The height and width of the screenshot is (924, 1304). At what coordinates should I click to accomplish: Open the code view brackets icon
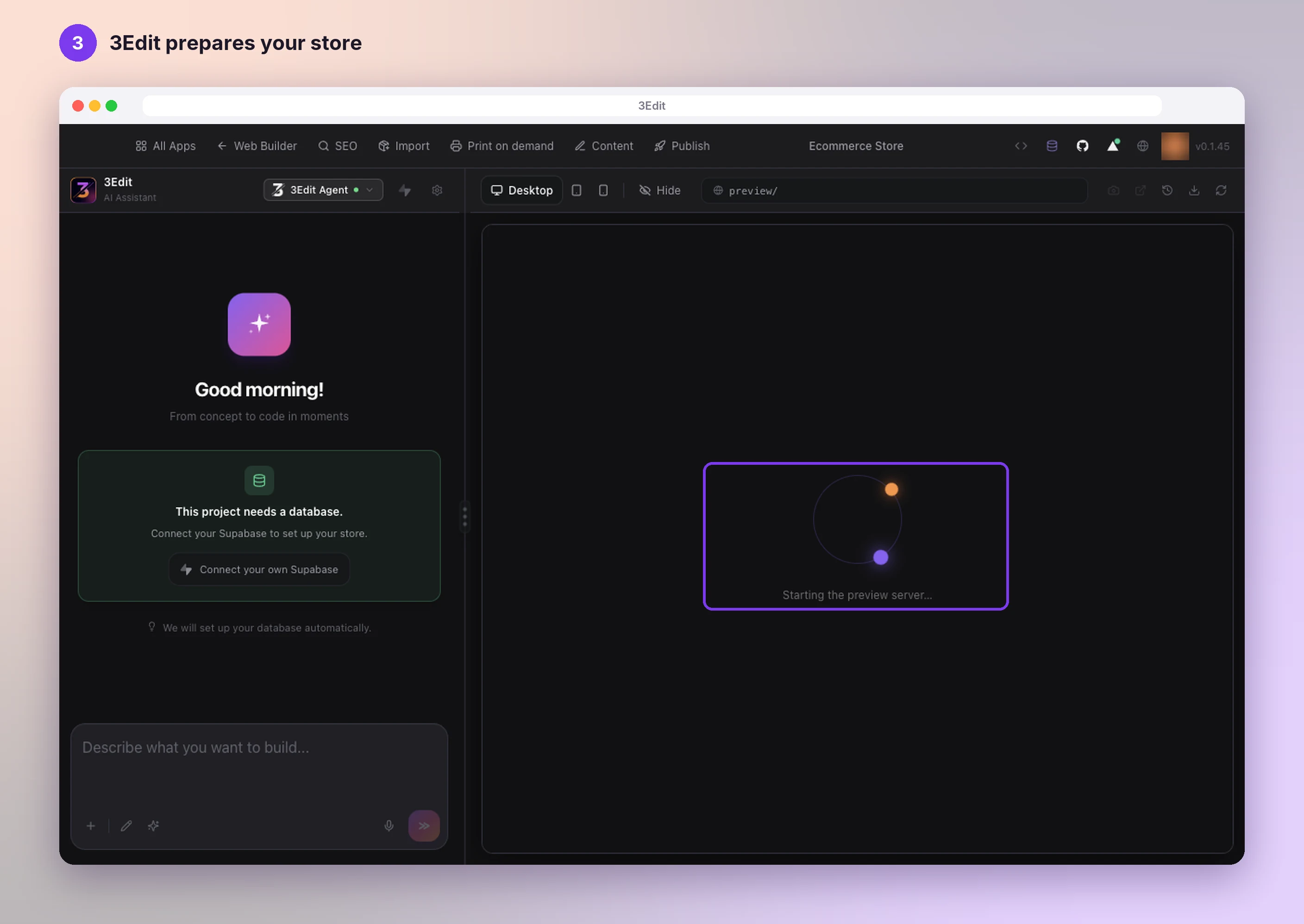click(x=1021, y=146)
